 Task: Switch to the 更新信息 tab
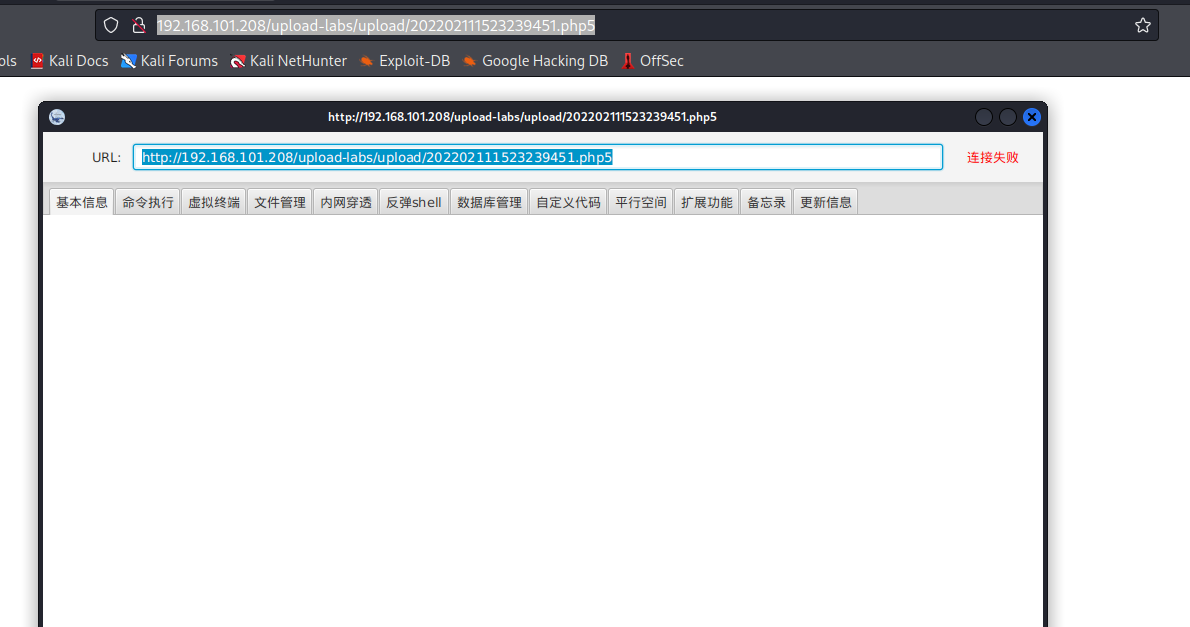pyautogui.click(x=826, y=202)
